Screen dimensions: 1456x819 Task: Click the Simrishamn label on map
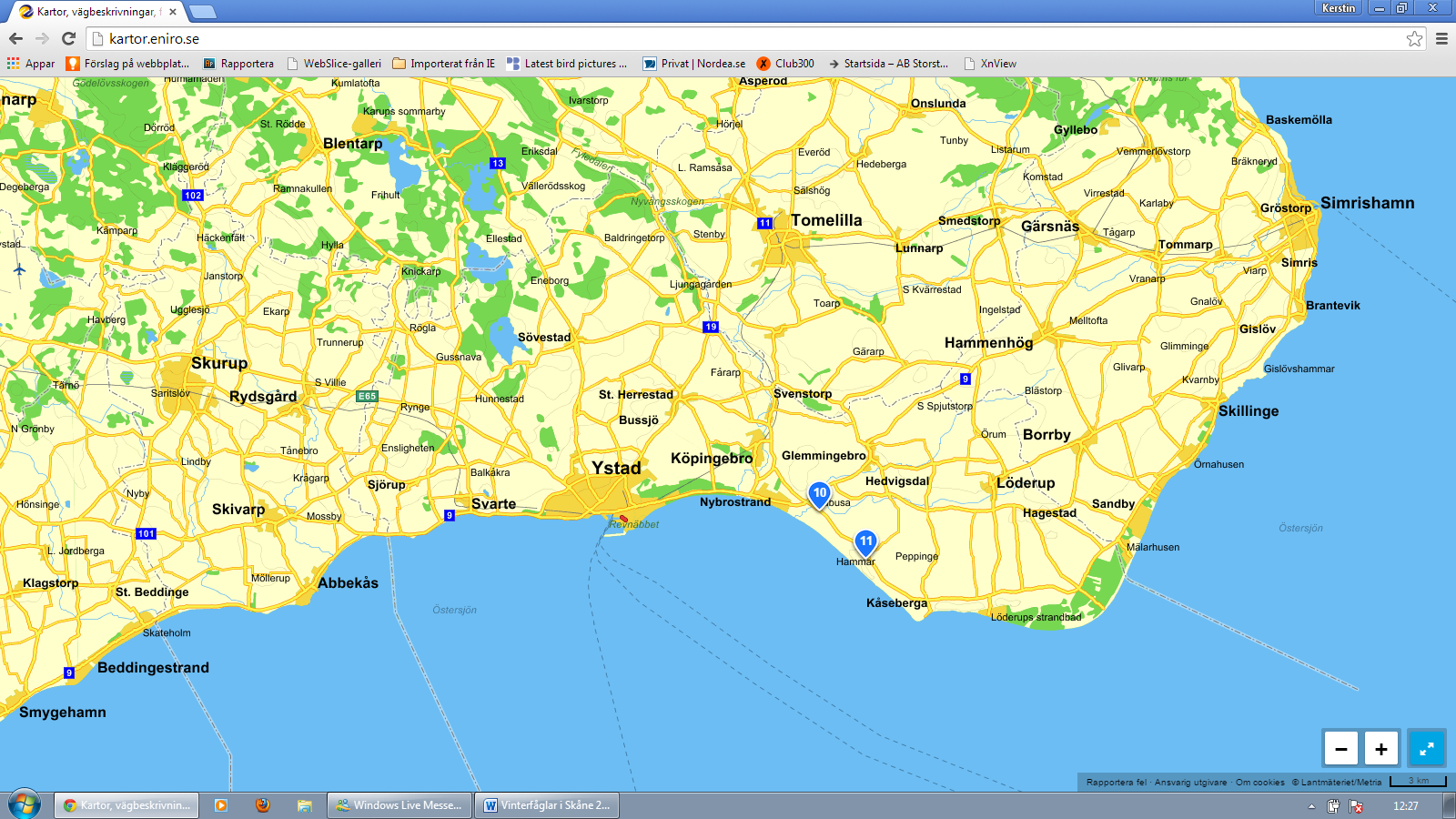(1367, 203)
